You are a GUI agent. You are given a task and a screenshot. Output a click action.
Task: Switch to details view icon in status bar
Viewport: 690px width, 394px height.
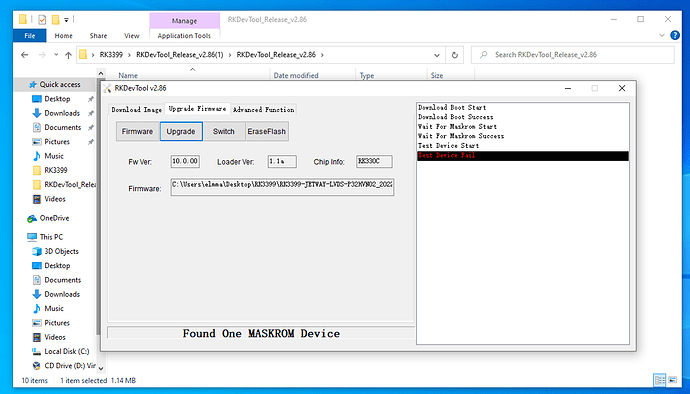point(659,380)
